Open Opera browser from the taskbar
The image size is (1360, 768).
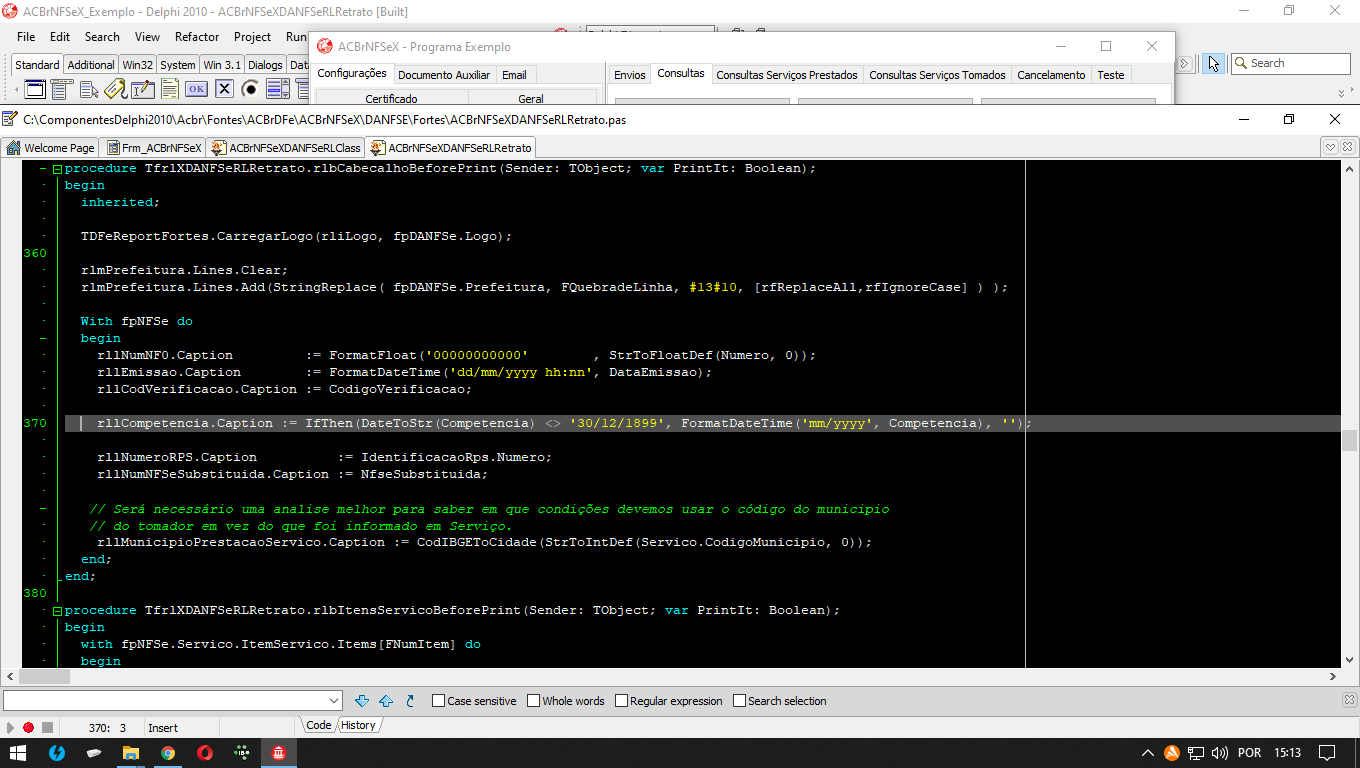tap(205, 752)
